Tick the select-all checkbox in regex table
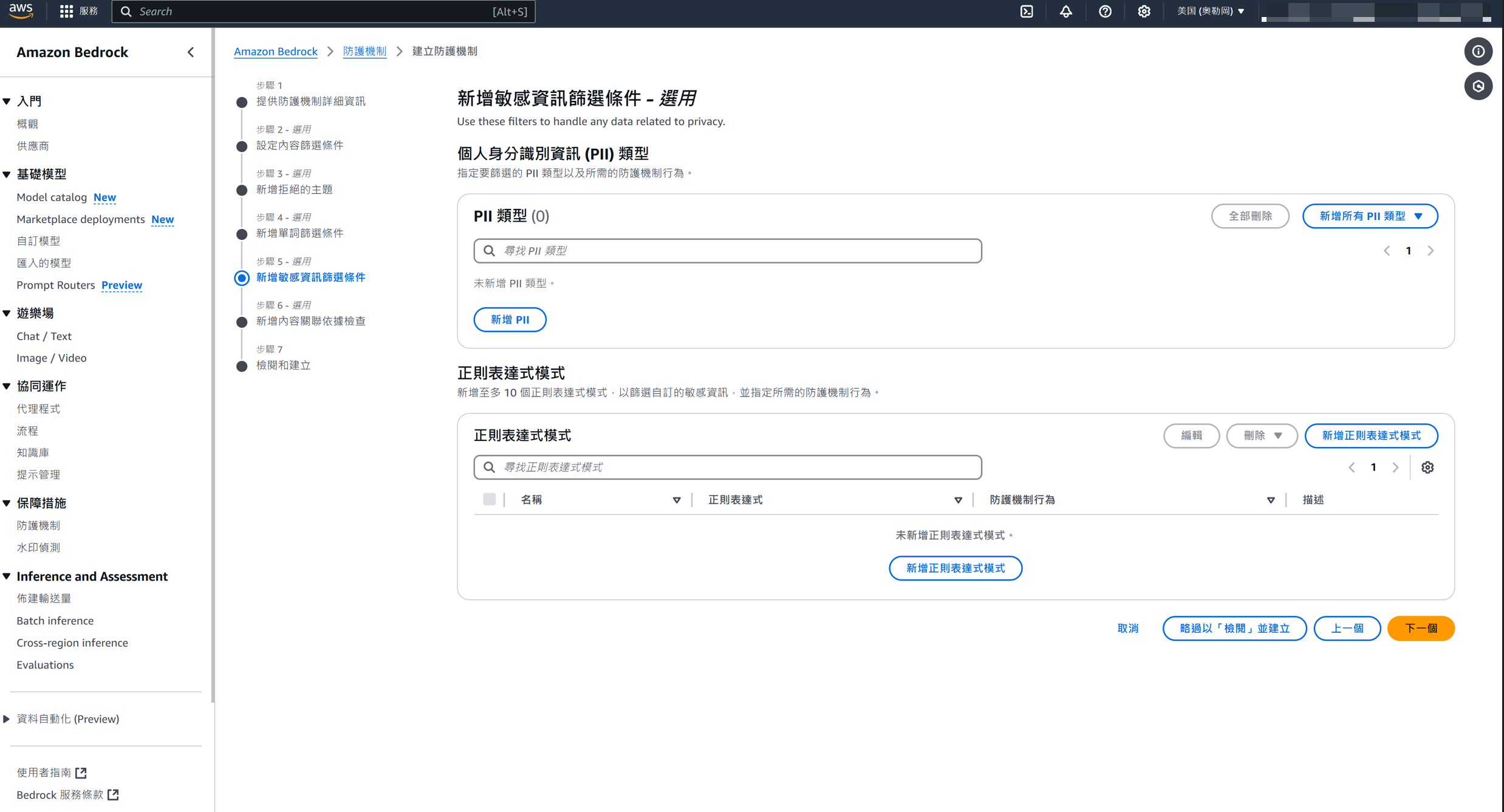 coord(489,499)
